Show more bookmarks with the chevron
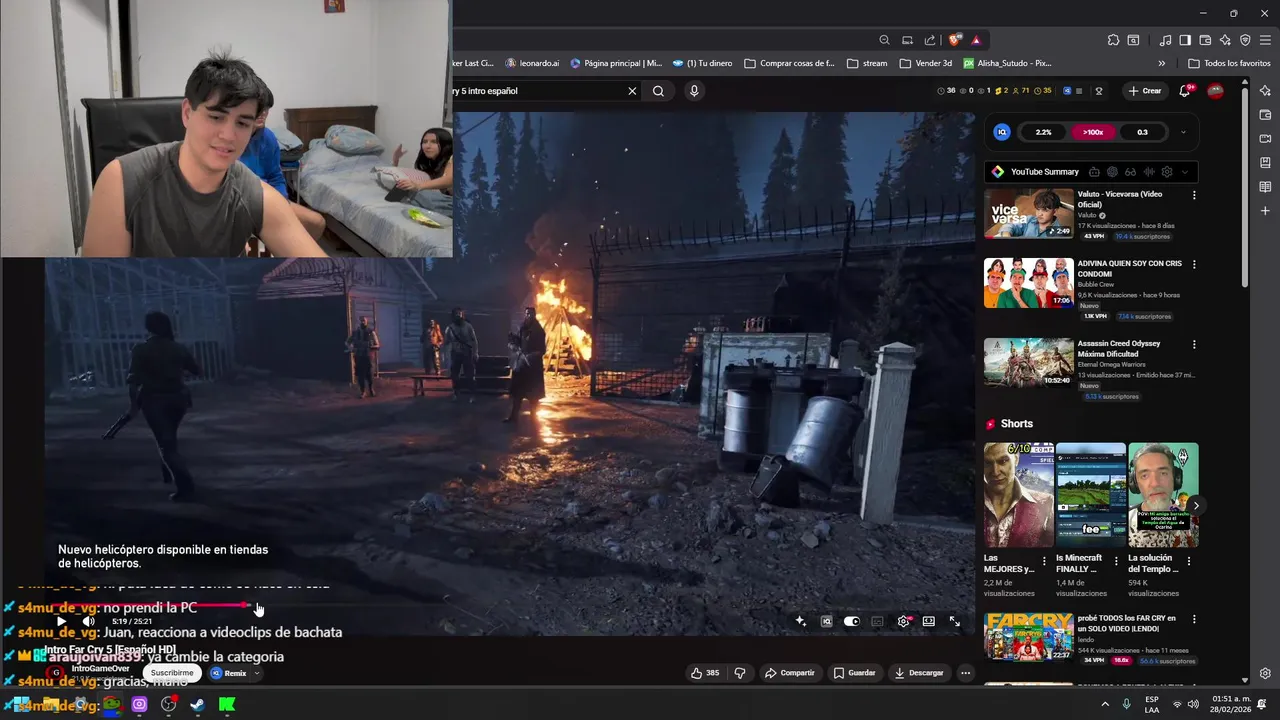The height and width of the screenshot is (720, 1280). 1161,63
